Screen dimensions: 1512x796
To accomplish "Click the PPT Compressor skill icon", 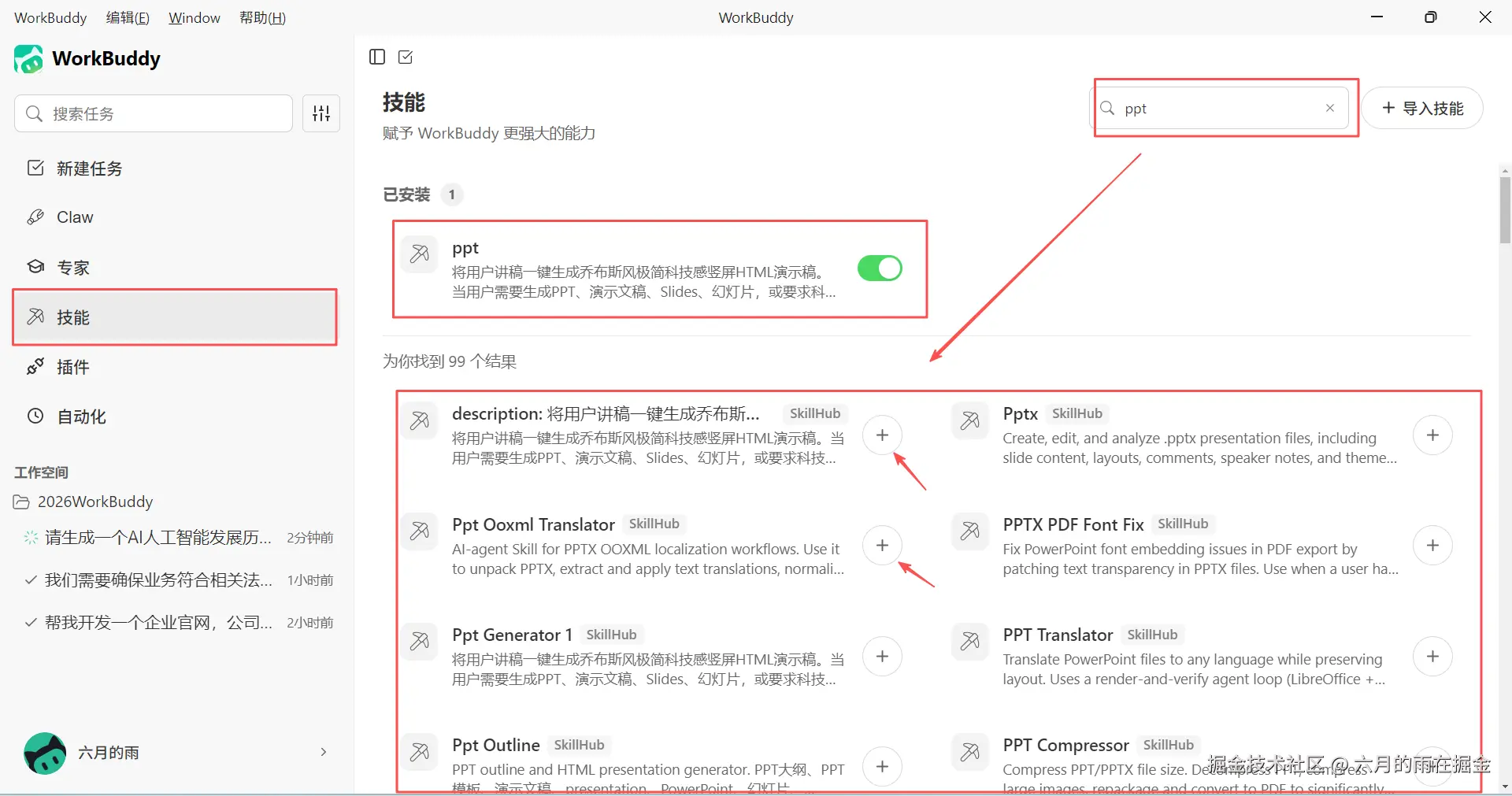I will [970, 752].
